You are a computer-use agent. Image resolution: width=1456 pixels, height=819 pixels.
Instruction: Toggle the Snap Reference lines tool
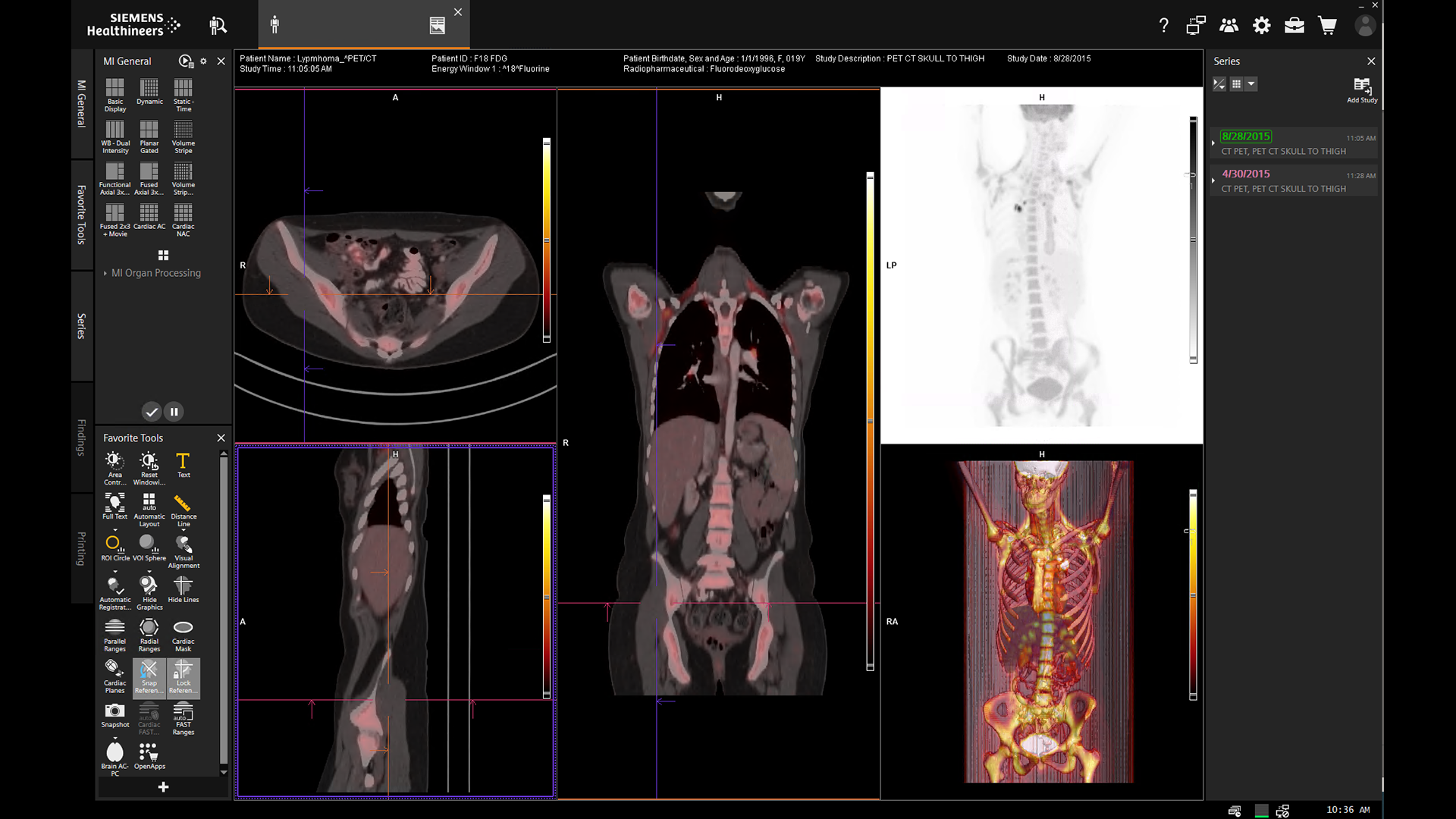[x=149, y=675]
